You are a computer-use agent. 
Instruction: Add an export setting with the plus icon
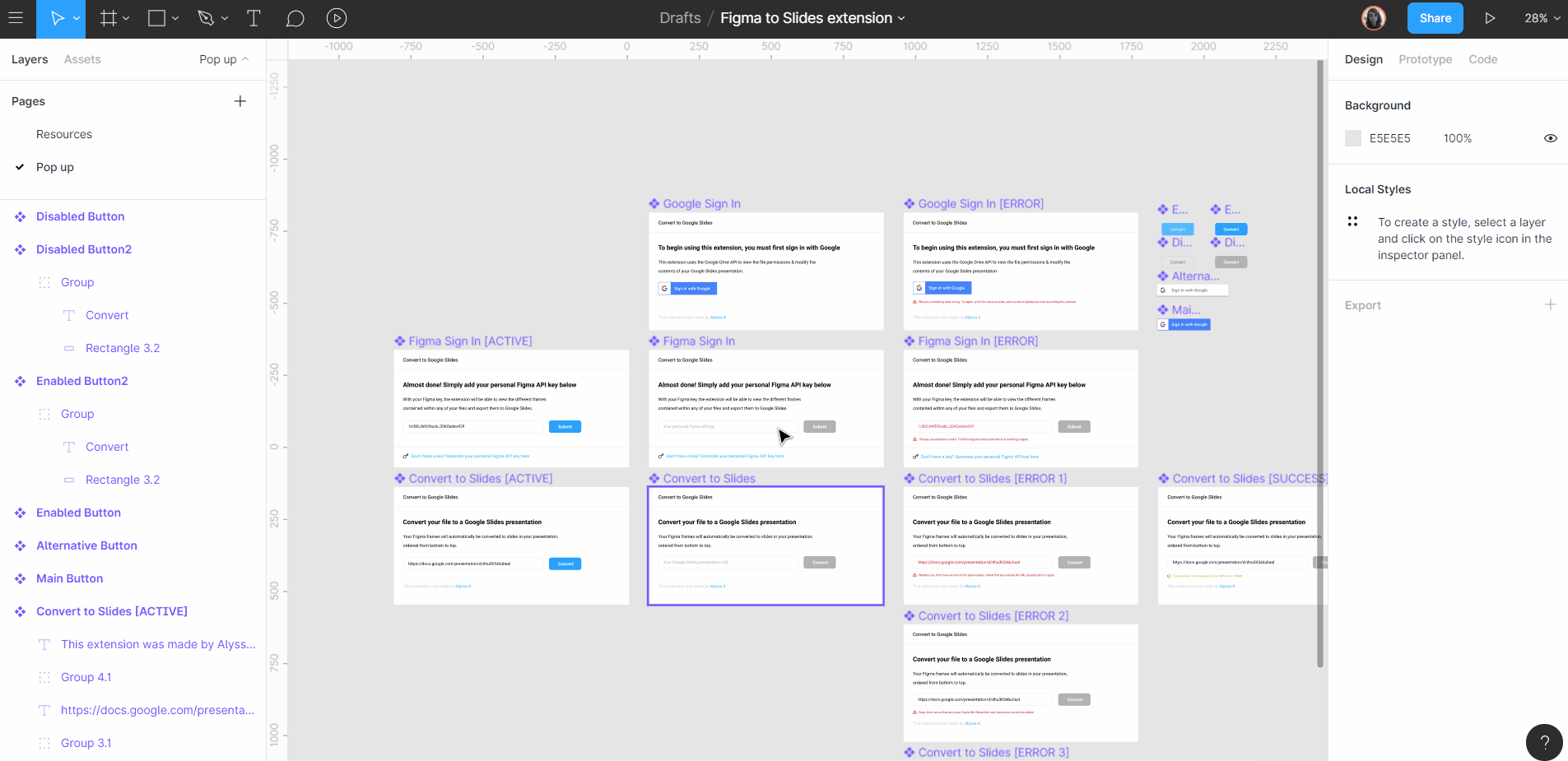click(1551, 304)
